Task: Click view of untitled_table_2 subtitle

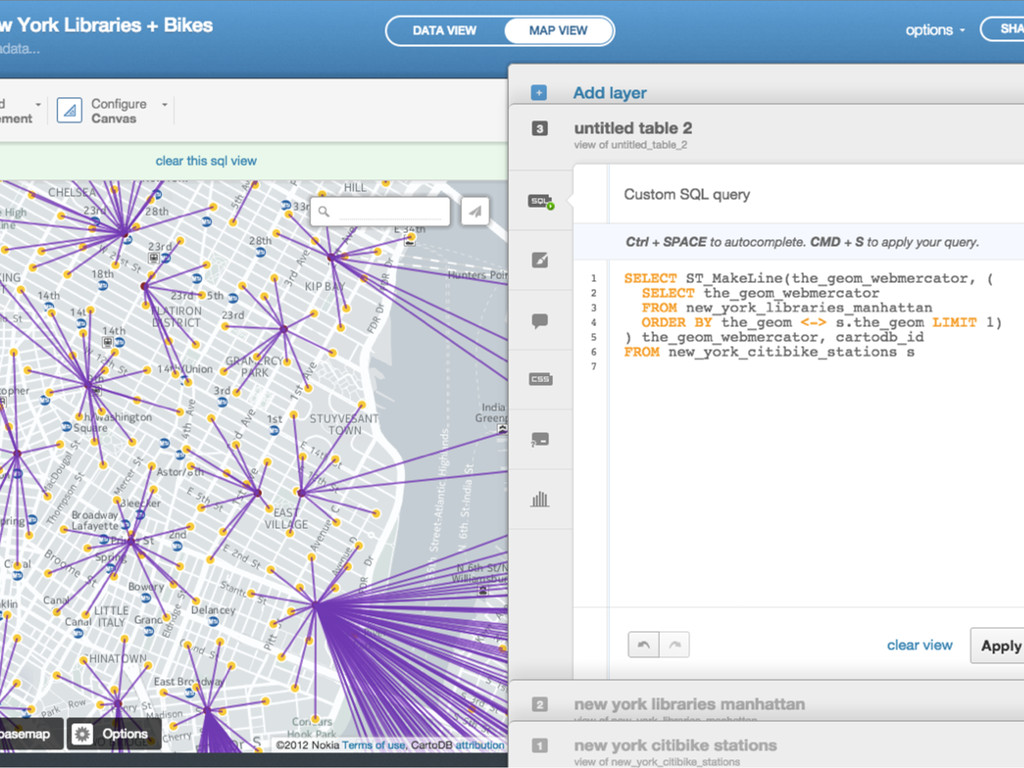Action: coord(630,145)
